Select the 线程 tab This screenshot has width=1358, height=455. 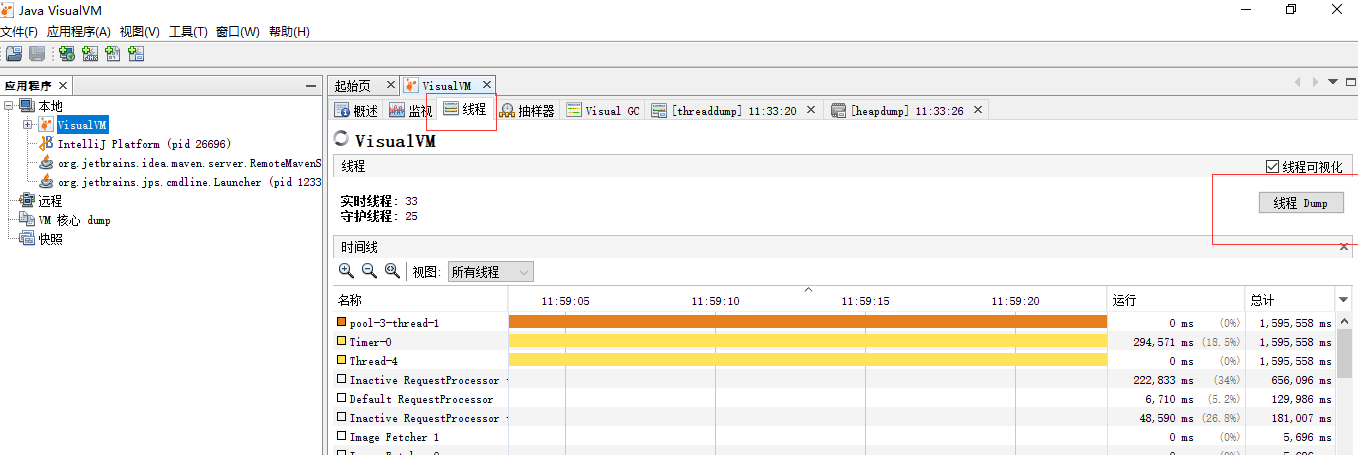click(x=465, y=109)
